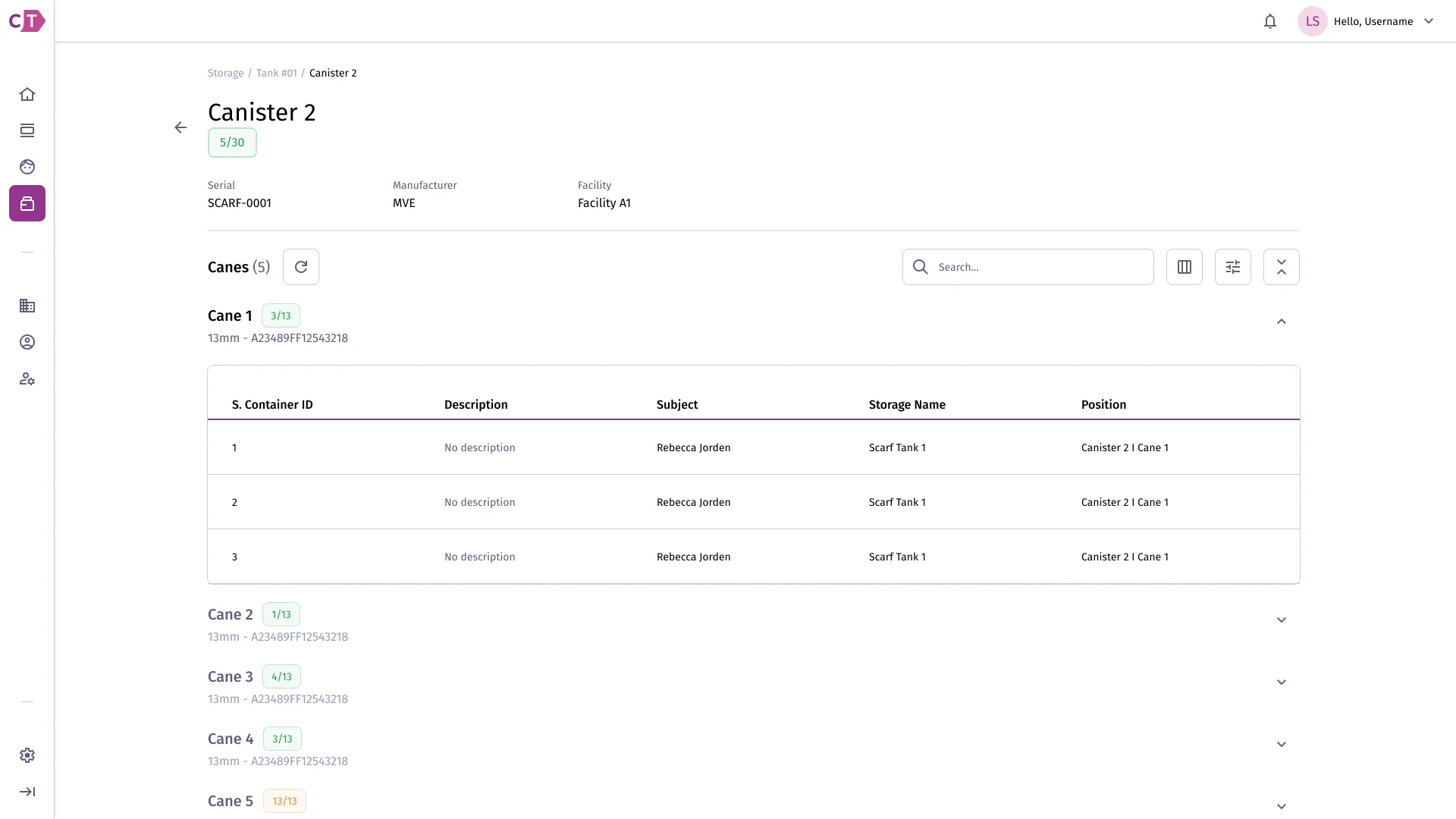Select row with S. Container ID 2
The height and width of the screenshot is (819, 1456).
point(754,502)
